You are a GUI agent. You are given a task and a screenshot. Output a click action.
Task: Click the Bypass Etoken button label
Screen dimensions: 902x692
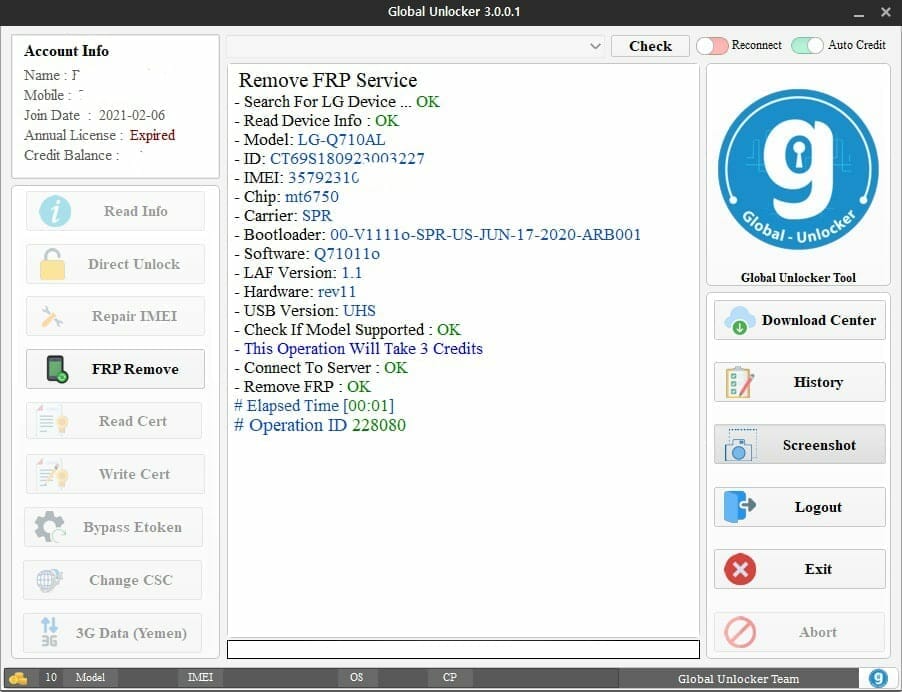(x=132, y=527)
